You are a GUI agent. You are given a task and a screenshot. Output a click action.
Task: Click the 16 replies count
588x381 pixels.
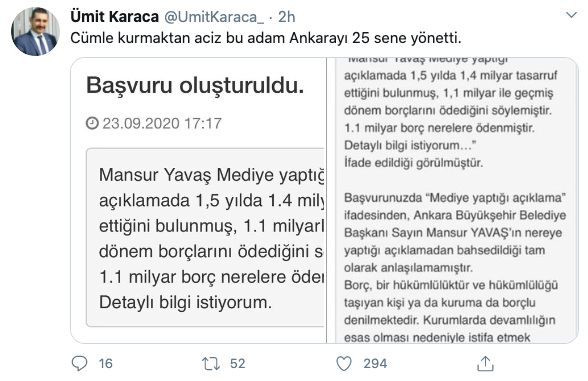click(106, 363)
